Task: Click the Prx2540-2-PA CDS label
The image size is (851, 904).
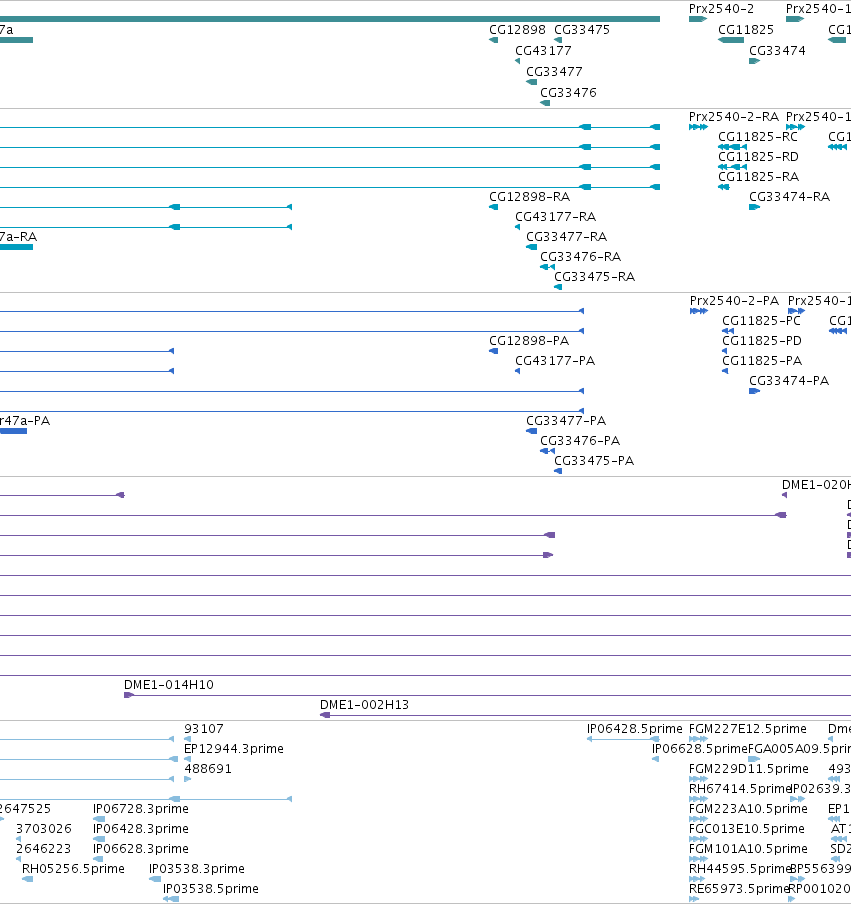Action: pos(734,301)
